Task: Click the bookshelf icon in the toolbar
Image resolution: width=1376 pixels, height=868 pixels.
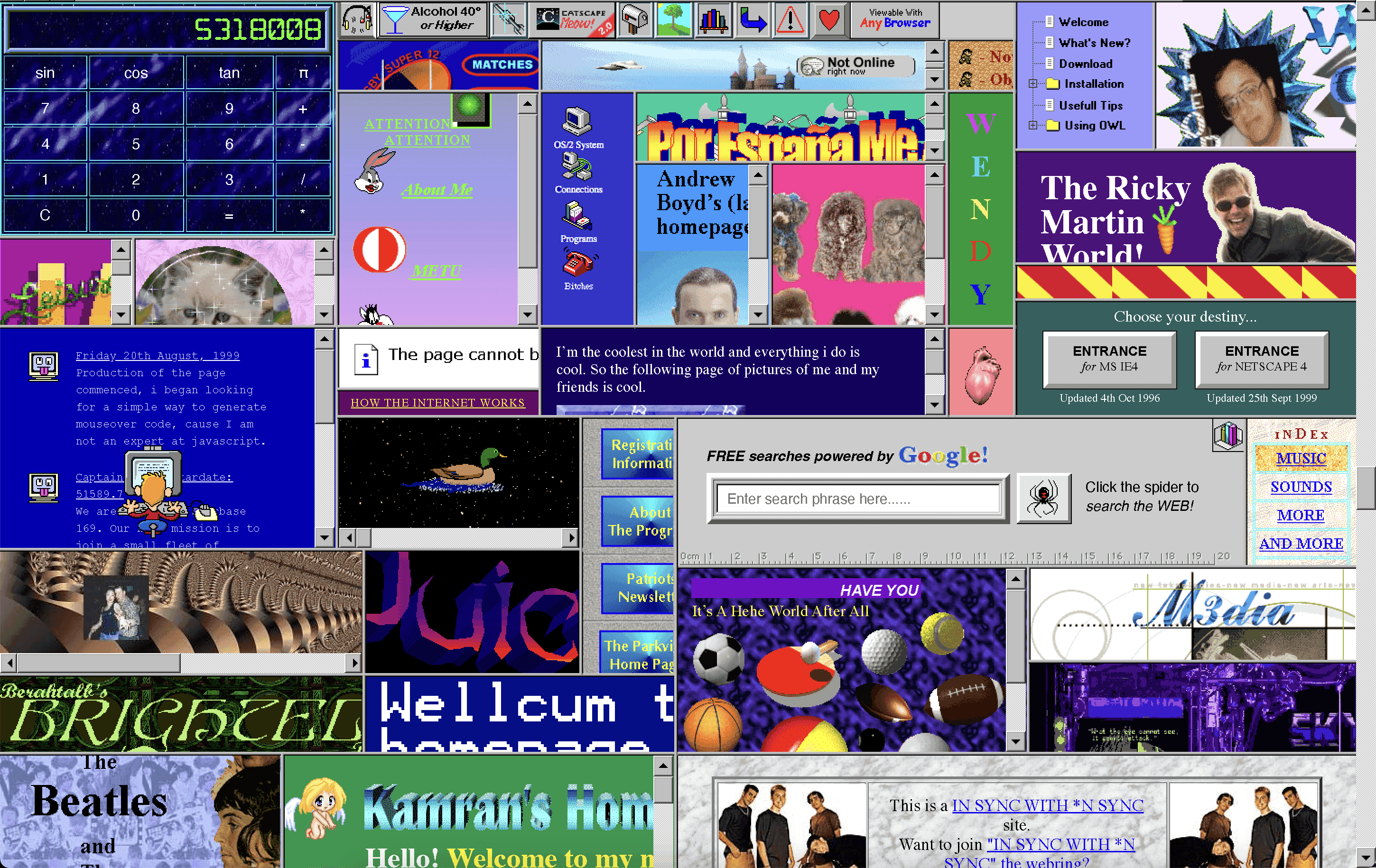Action: (x=713, y=19)
